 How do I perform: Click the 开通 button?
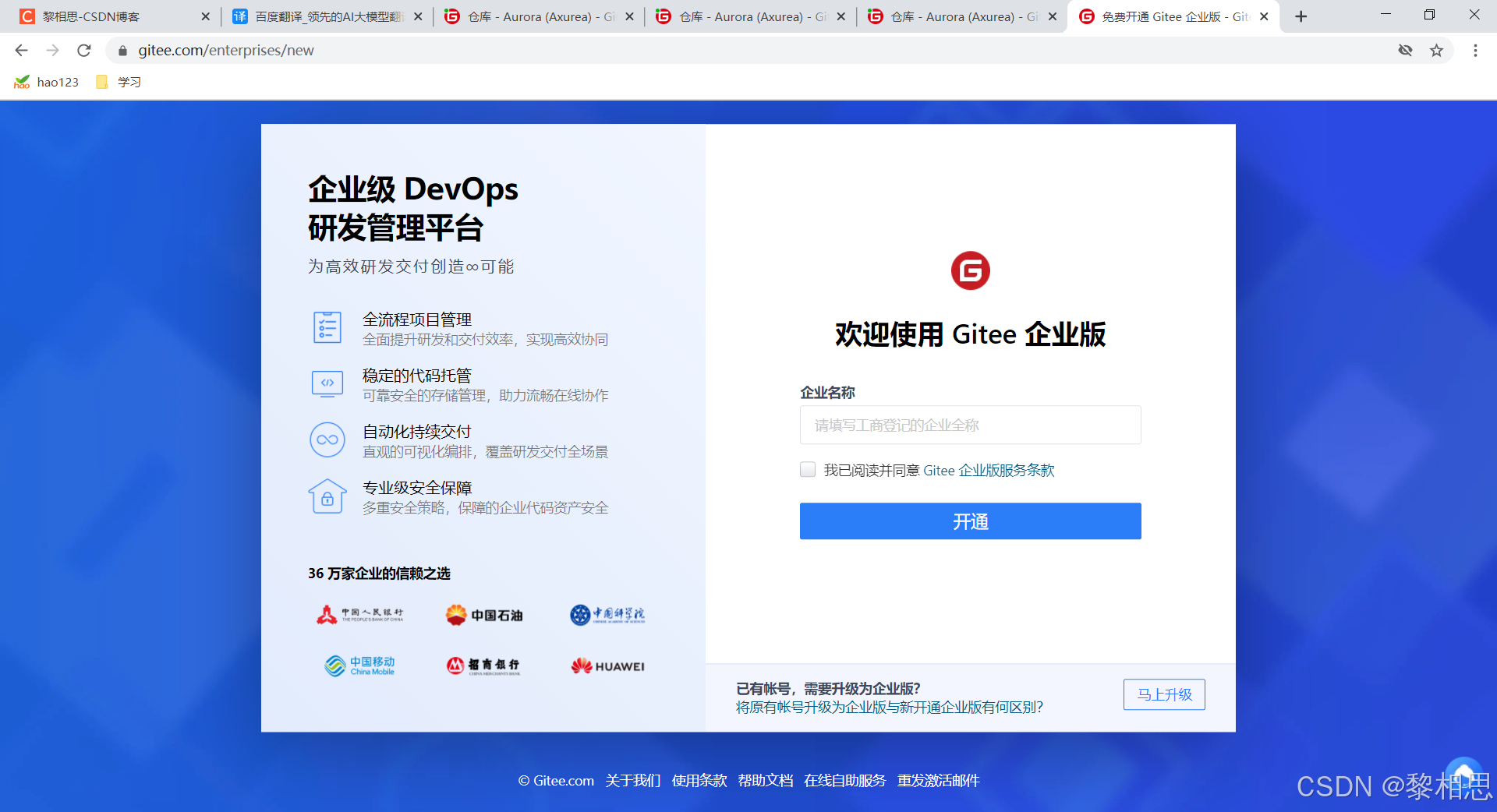[x=970, y=521]
